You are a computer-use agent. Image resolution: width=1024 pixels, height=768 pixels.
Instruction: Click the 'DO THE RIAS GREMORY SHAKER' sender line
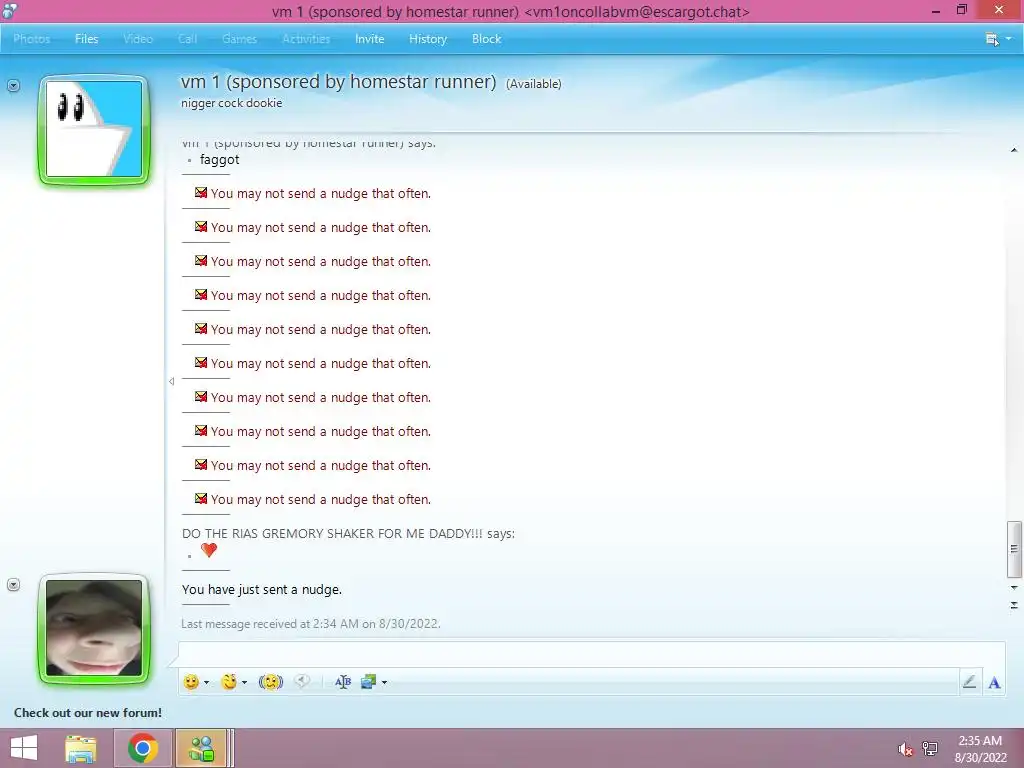348,534
